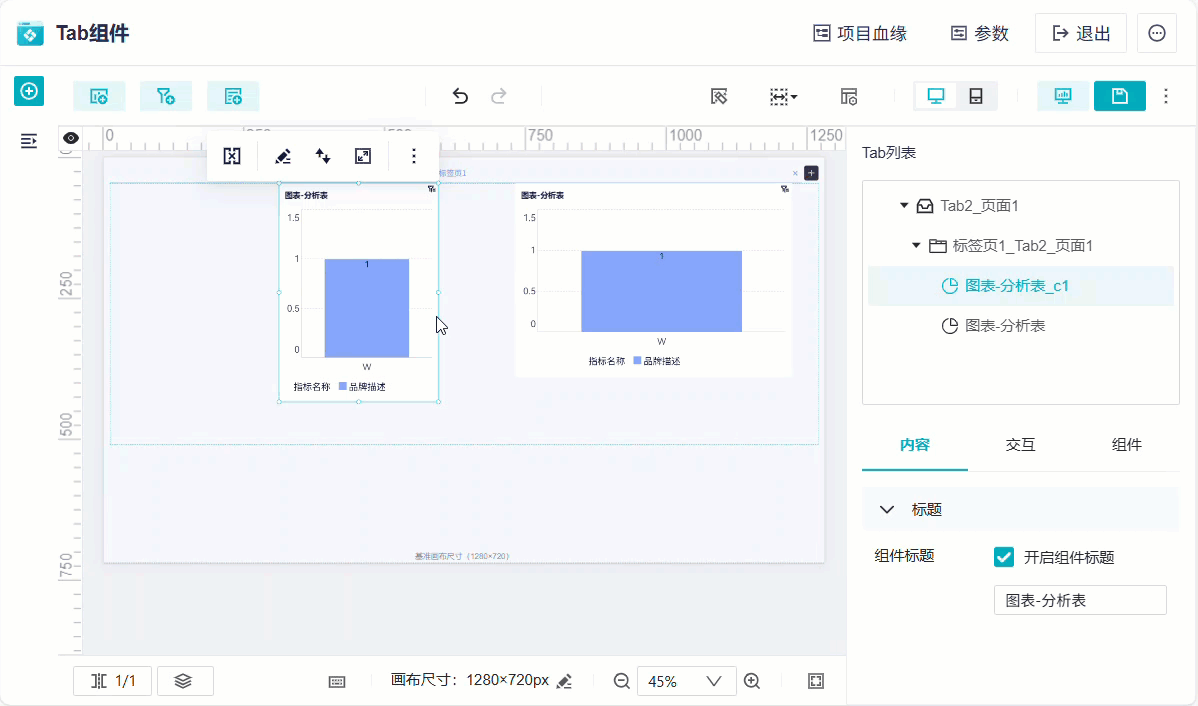Open the top toolbar more options menu

1166,96
